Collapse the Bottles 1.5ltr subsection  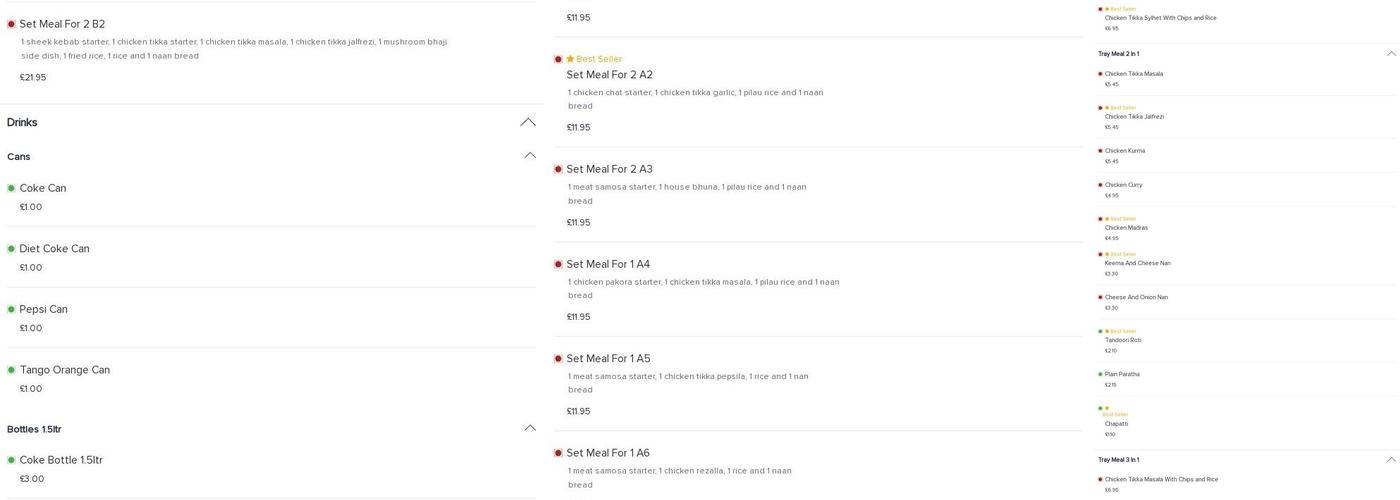click(x=530, y=429)
